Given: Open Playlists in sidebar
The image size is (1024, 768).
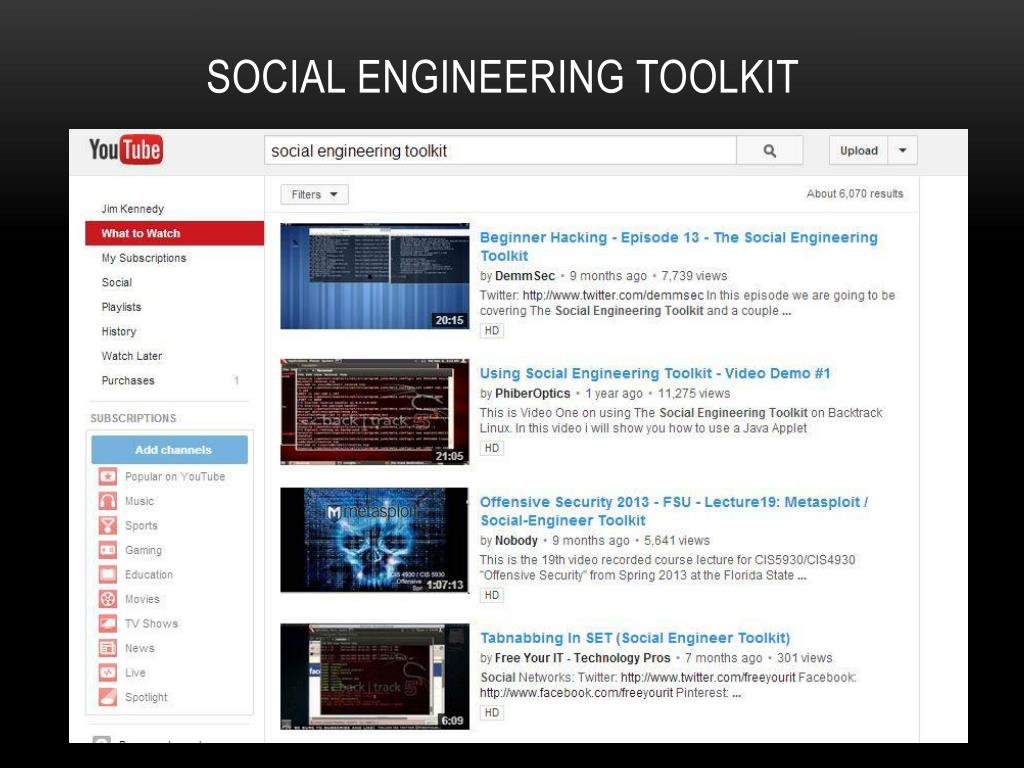Looking at the screenshot, I should click(121, 307).
